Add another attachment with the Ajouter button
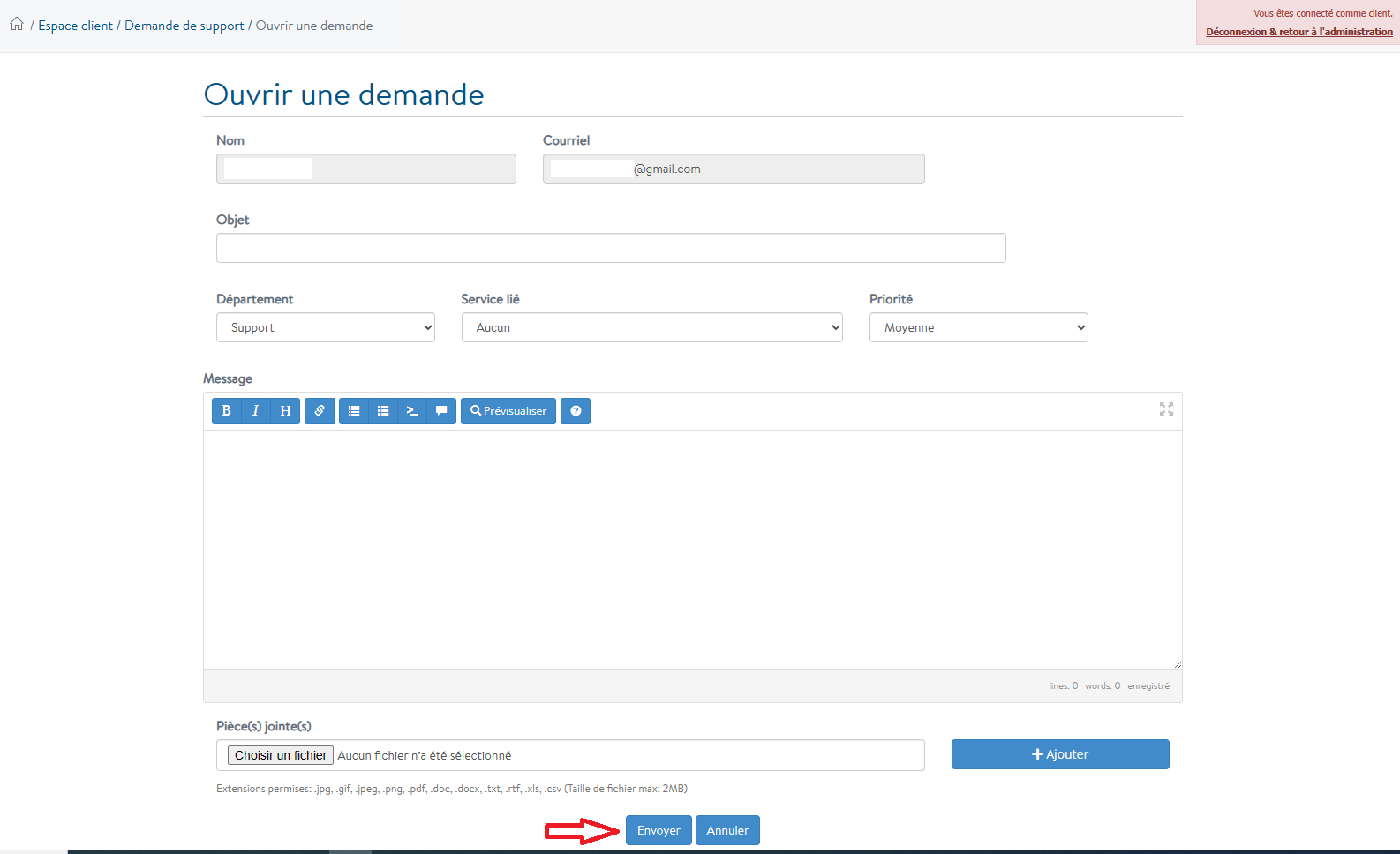This screenshot has height=854, width=1400. click(1060, 754)
